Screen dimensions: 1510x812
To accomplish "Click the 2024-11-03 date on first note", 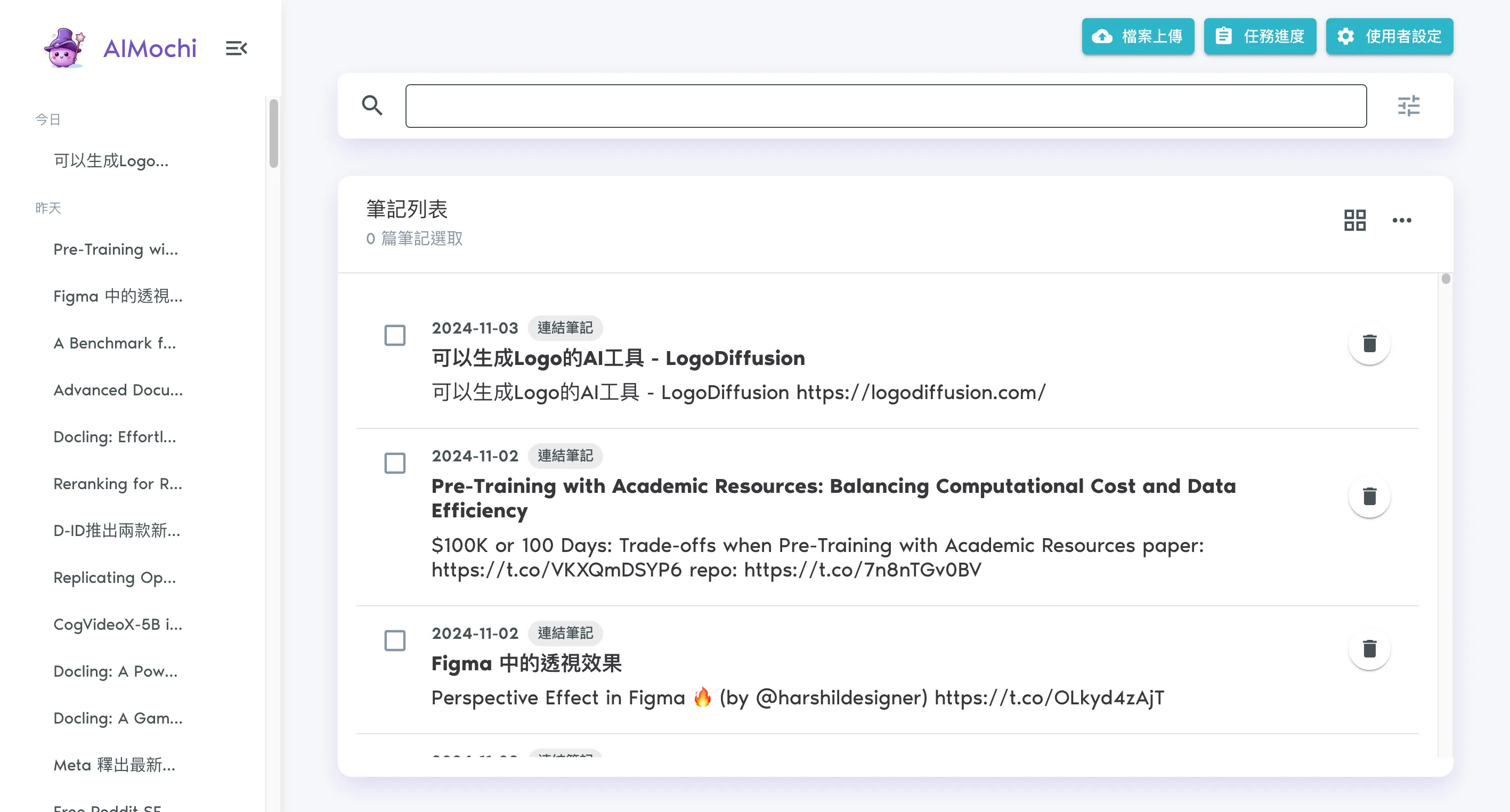I will (x=475, y=328).
